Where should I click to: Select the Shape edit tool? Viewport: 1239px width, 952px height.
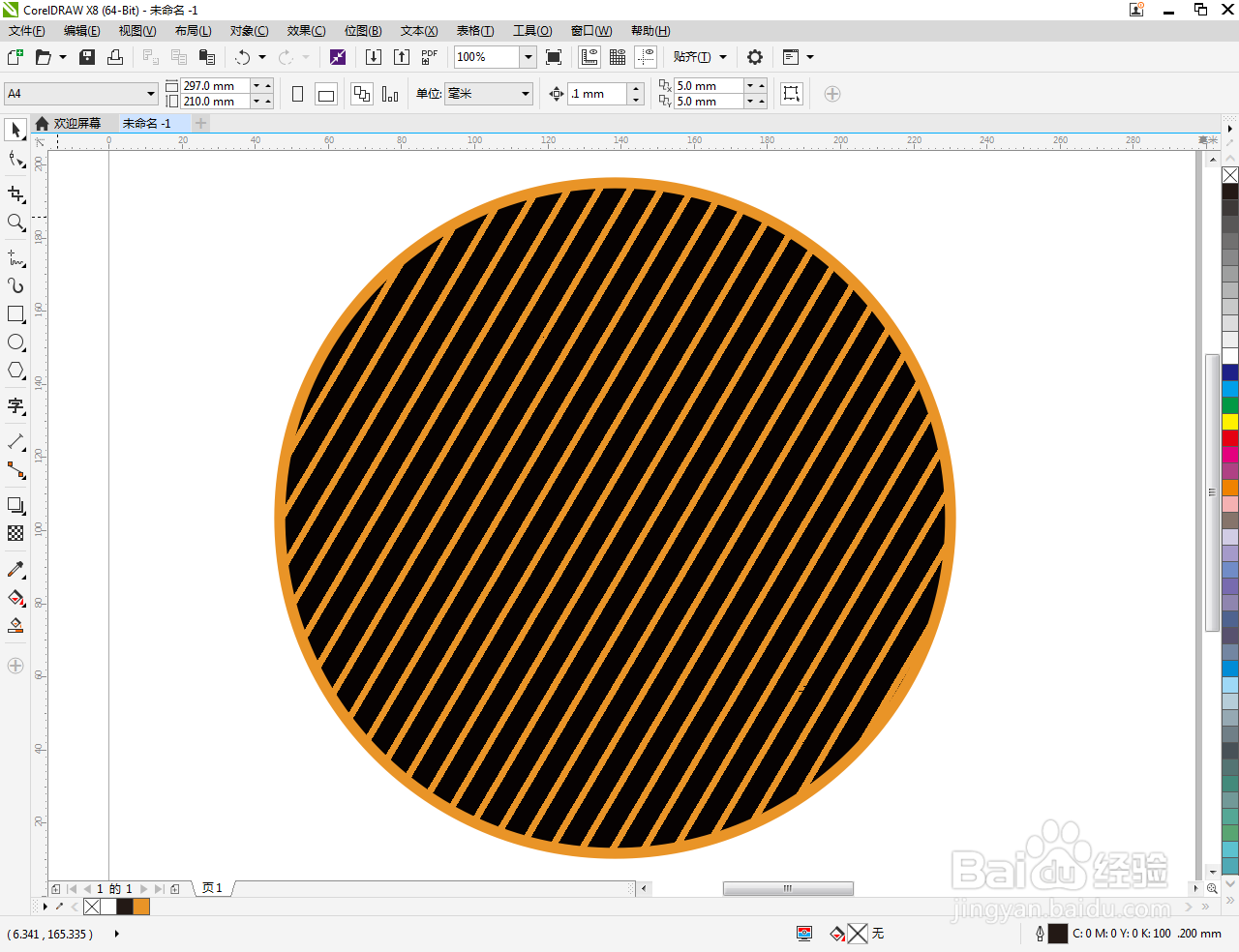pyautogui.click(x=15, y=160)
